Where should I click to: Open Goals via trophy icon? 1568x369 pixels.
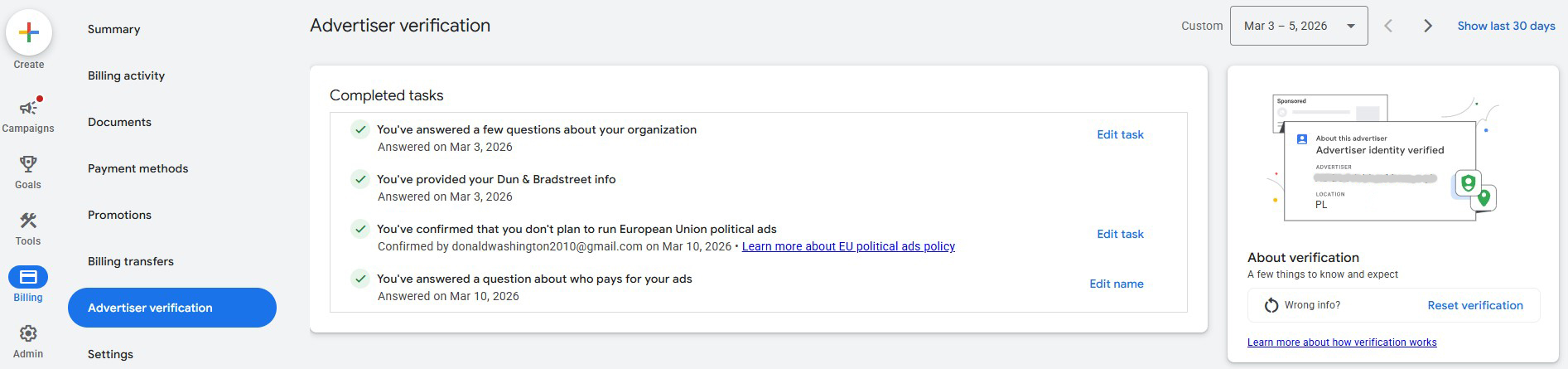[x=28, y=164]
